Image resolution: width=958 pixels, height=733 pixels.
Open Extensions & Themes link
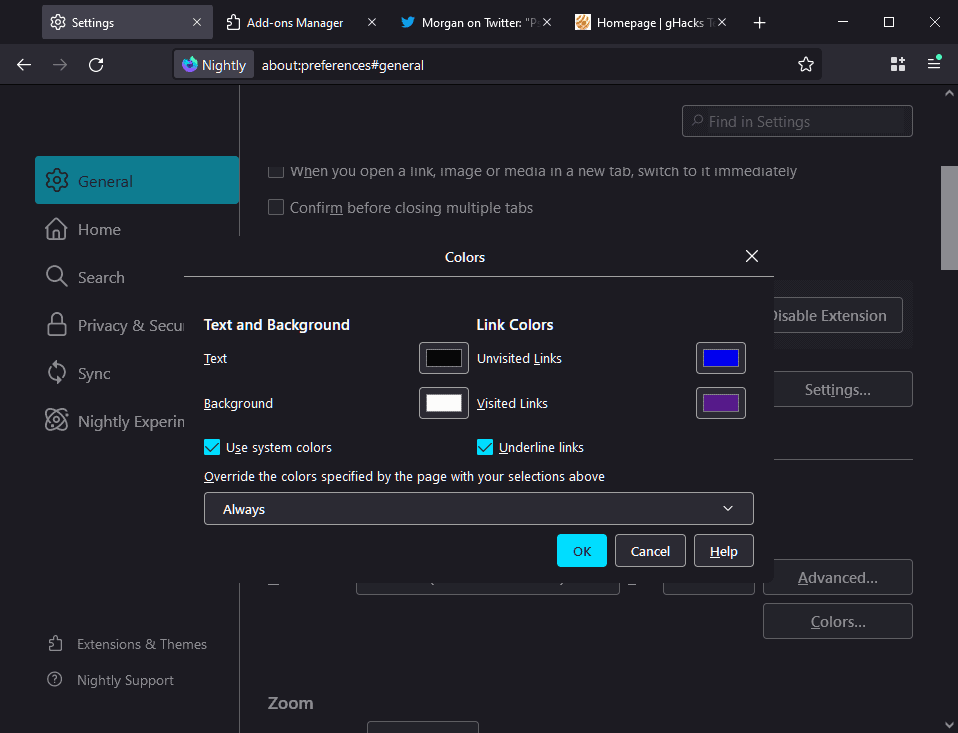pyautogui.click(x=142, y=644)
